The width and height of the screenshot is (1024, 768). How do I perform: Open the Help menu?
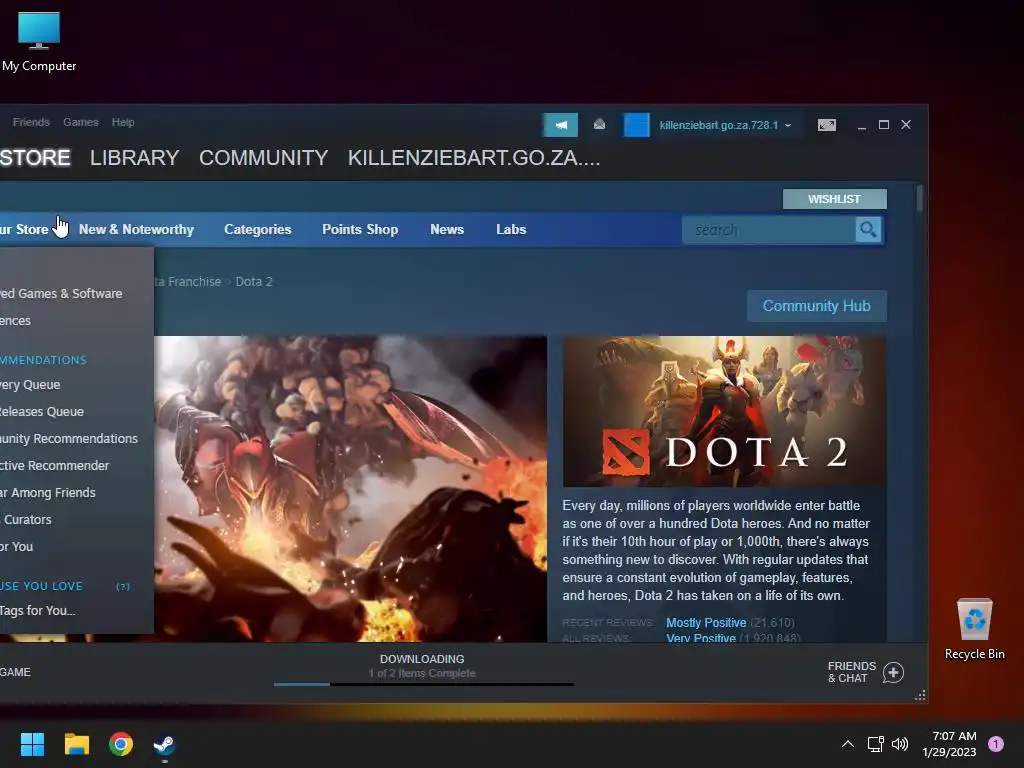coord(123,122)
